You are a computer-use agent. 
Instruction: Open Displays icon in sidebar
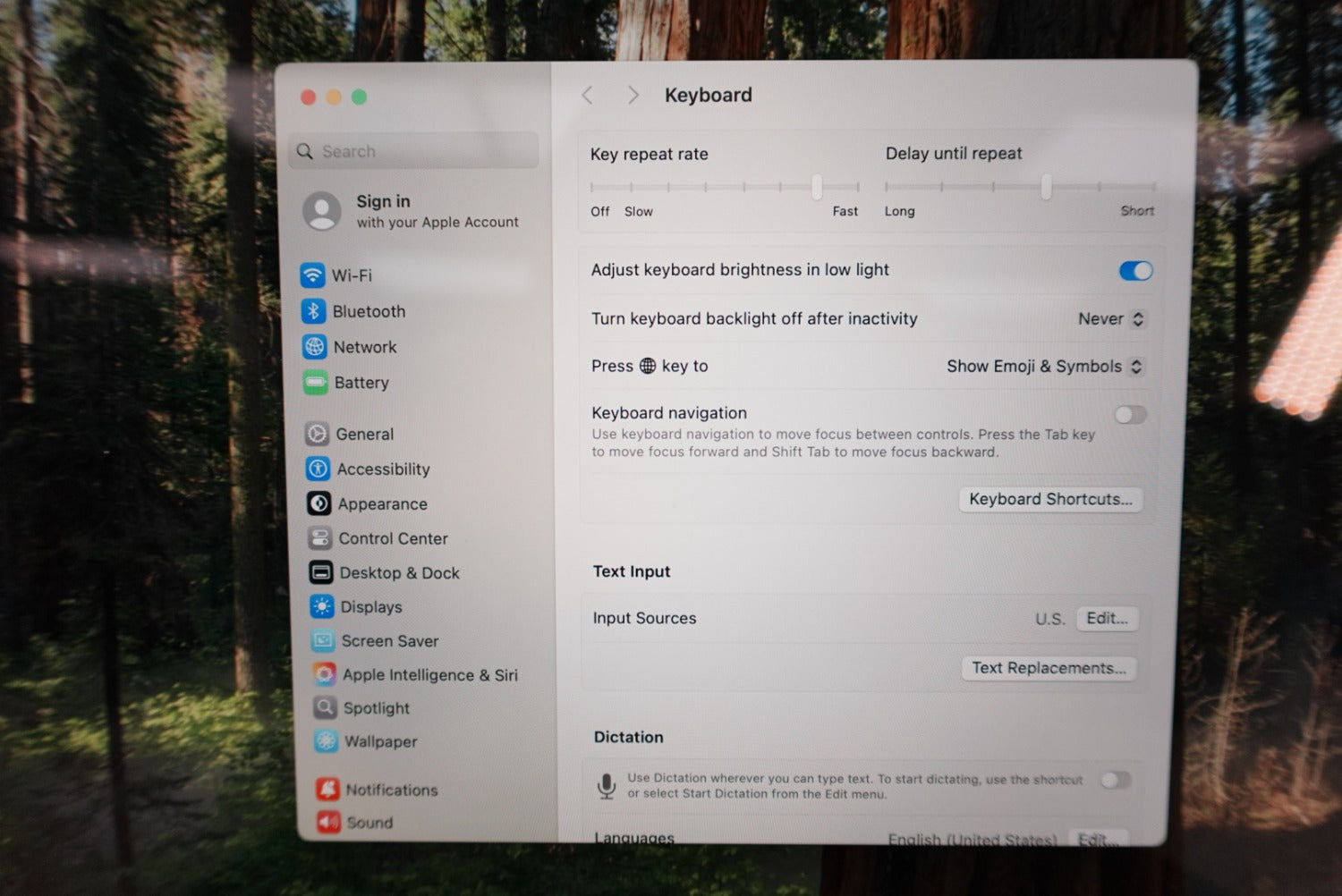pos(321,606)
